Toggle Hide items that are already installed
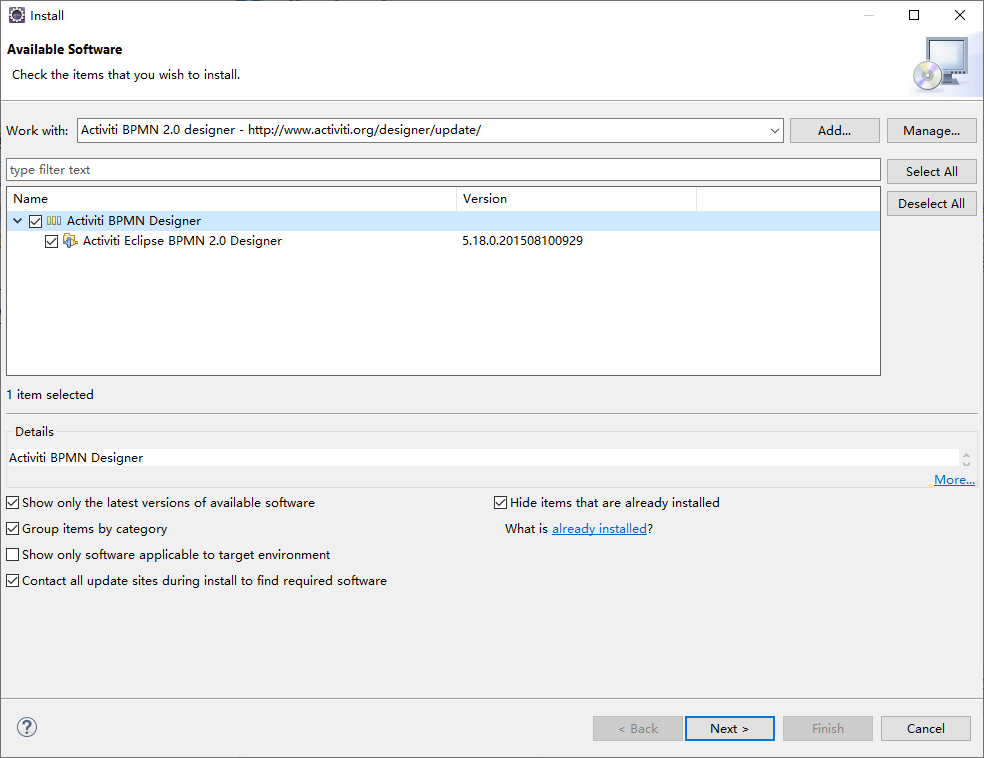The width and height of the screenshot is (984, 758). click(x=500, y=503)
